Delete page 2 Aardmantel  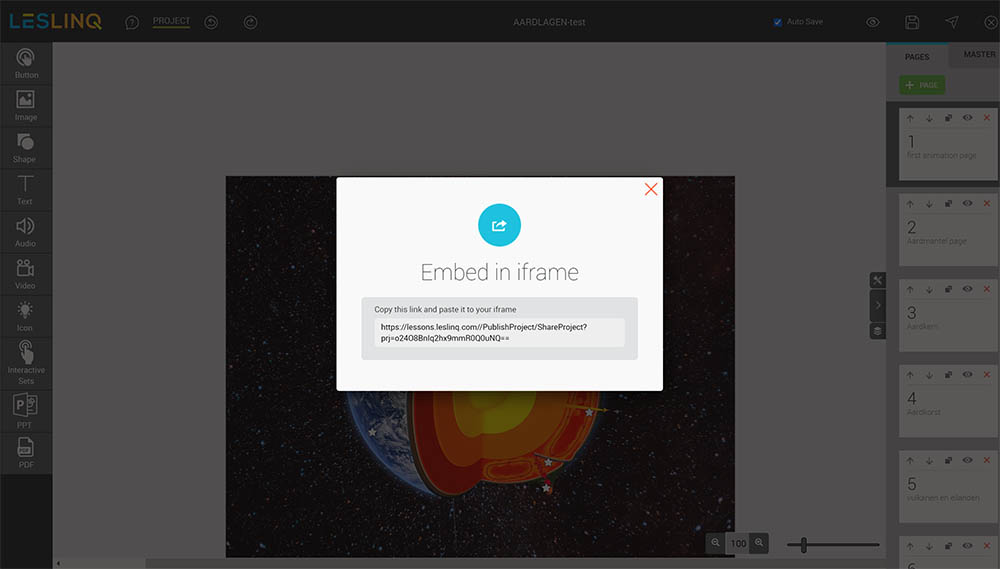click(x=987, y=203)
